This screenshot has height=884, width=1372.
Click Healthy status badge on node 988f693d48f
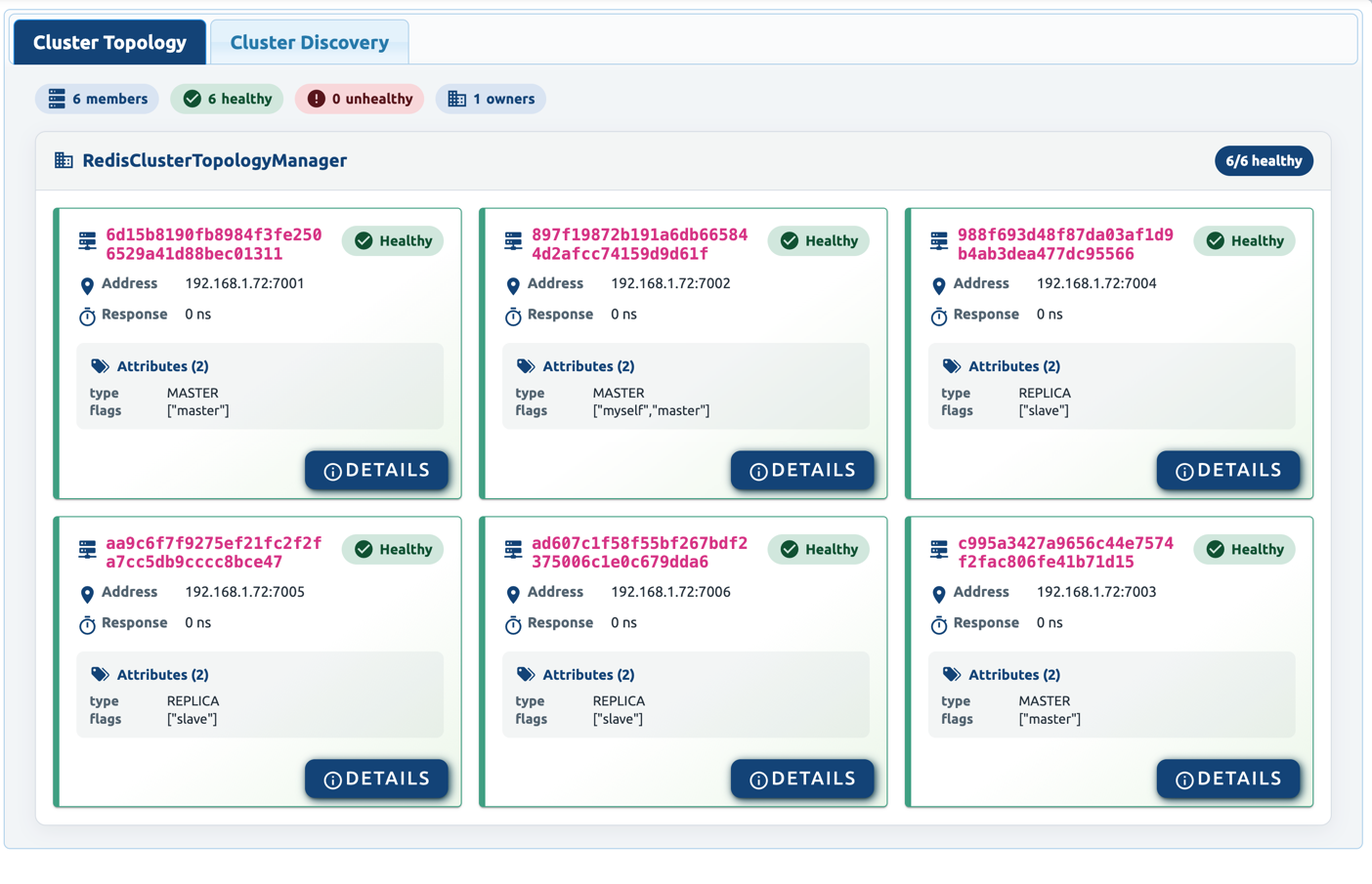coord(1245,241)
